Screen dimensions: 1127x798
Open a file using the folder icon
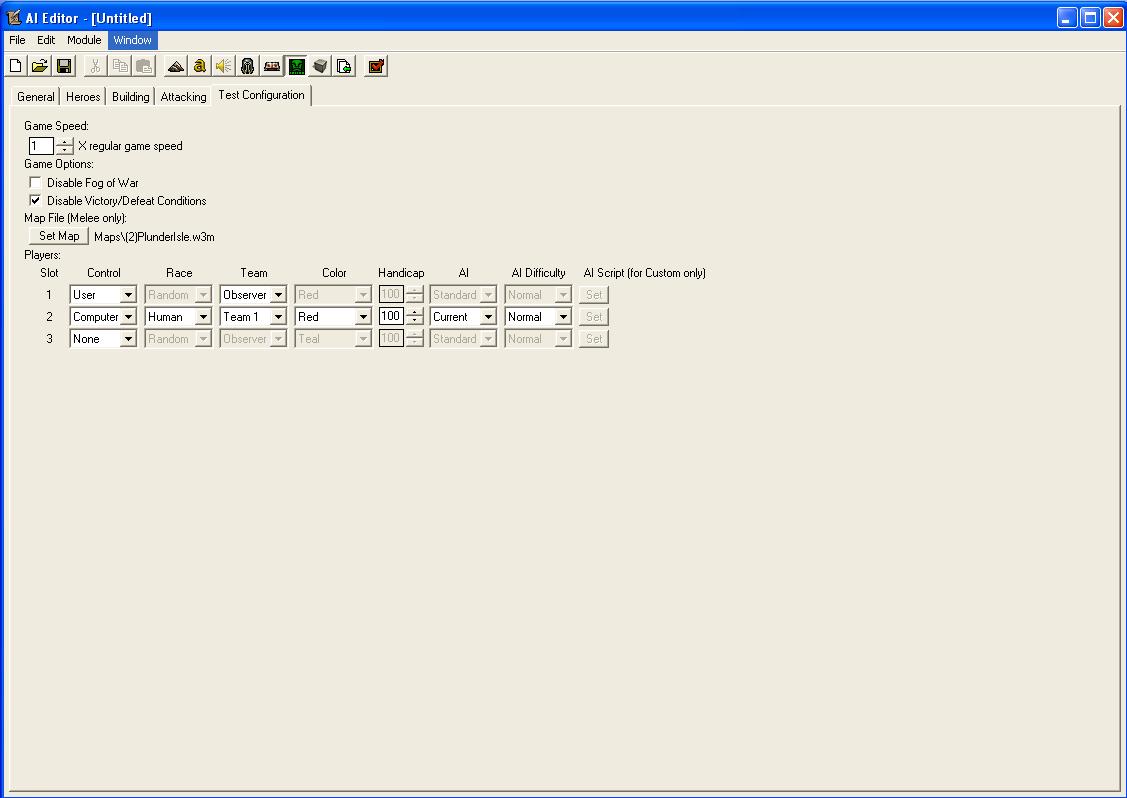click(40, 66)
